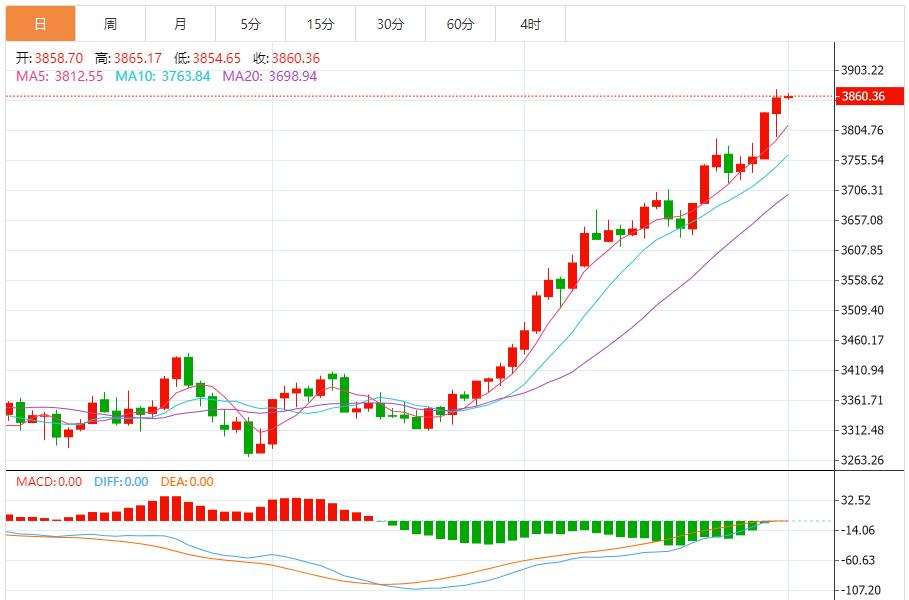Image resolution: width=909 pixels, height=600 pixels.
Task: Select the 日 (daily) timeframe tab
Action: tap(40, 24)
